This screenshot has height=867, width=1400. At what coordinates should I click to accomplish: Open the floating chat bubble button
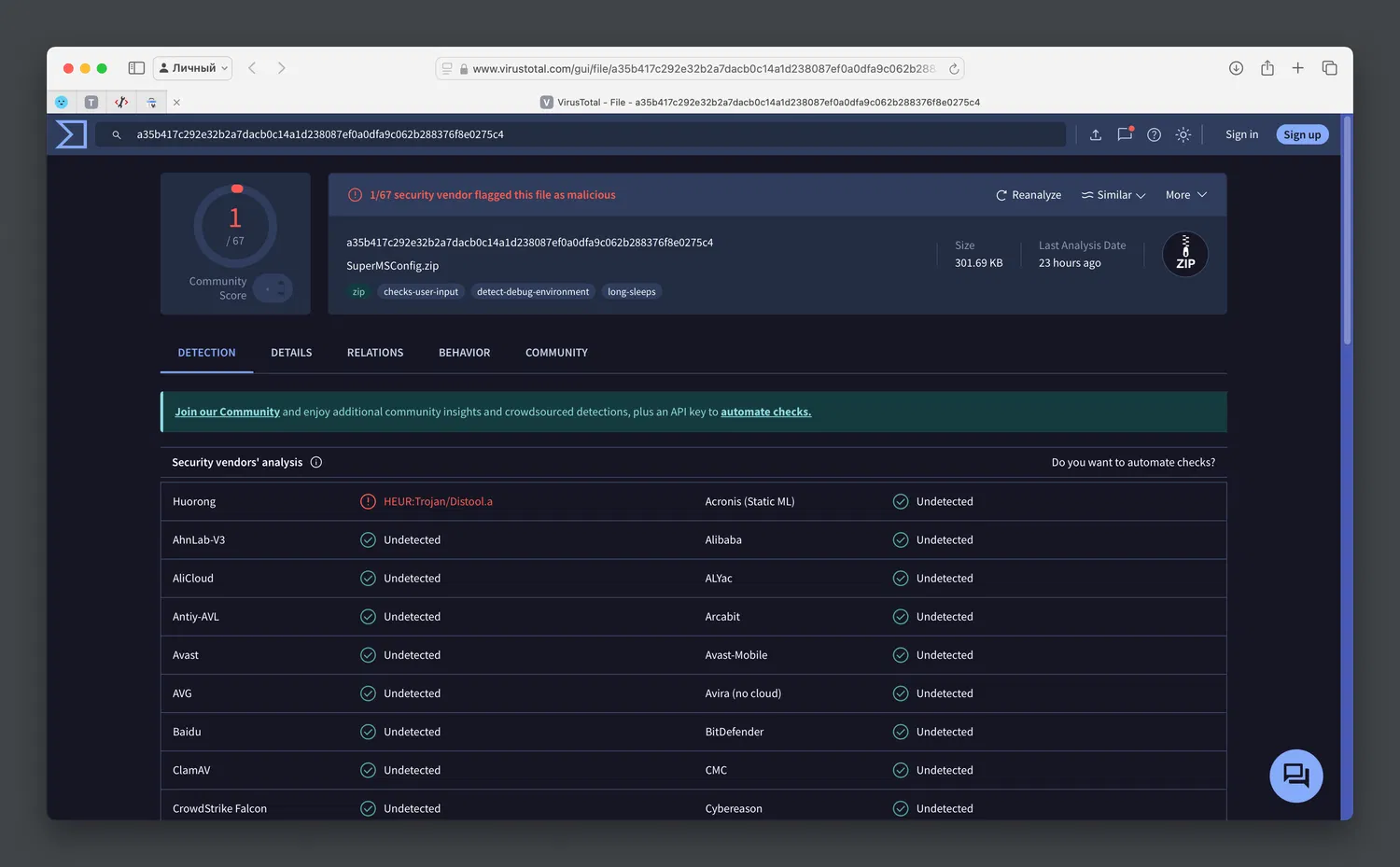[1295, 776]
